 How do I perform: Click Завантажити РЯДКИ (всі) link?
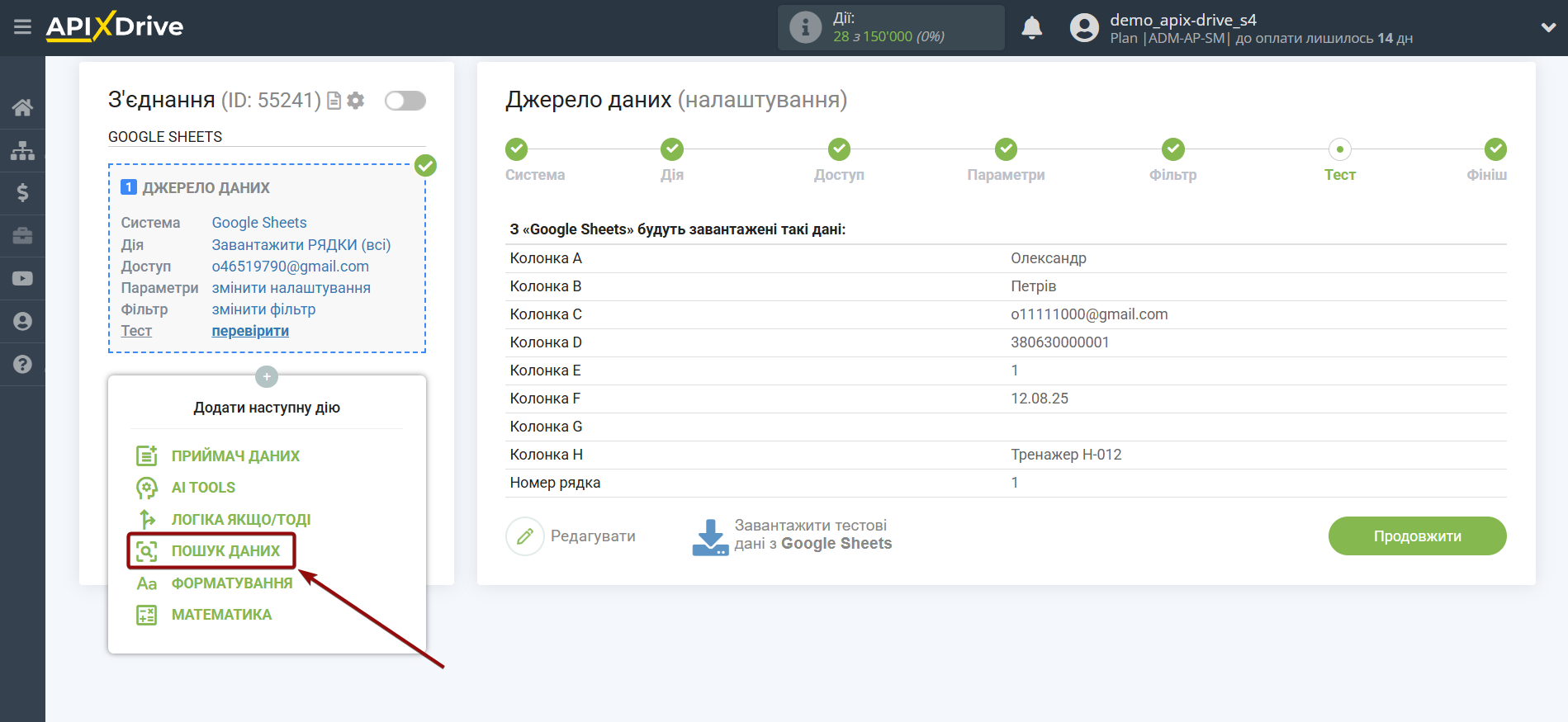pyautogui.click(x=301, y=245)
